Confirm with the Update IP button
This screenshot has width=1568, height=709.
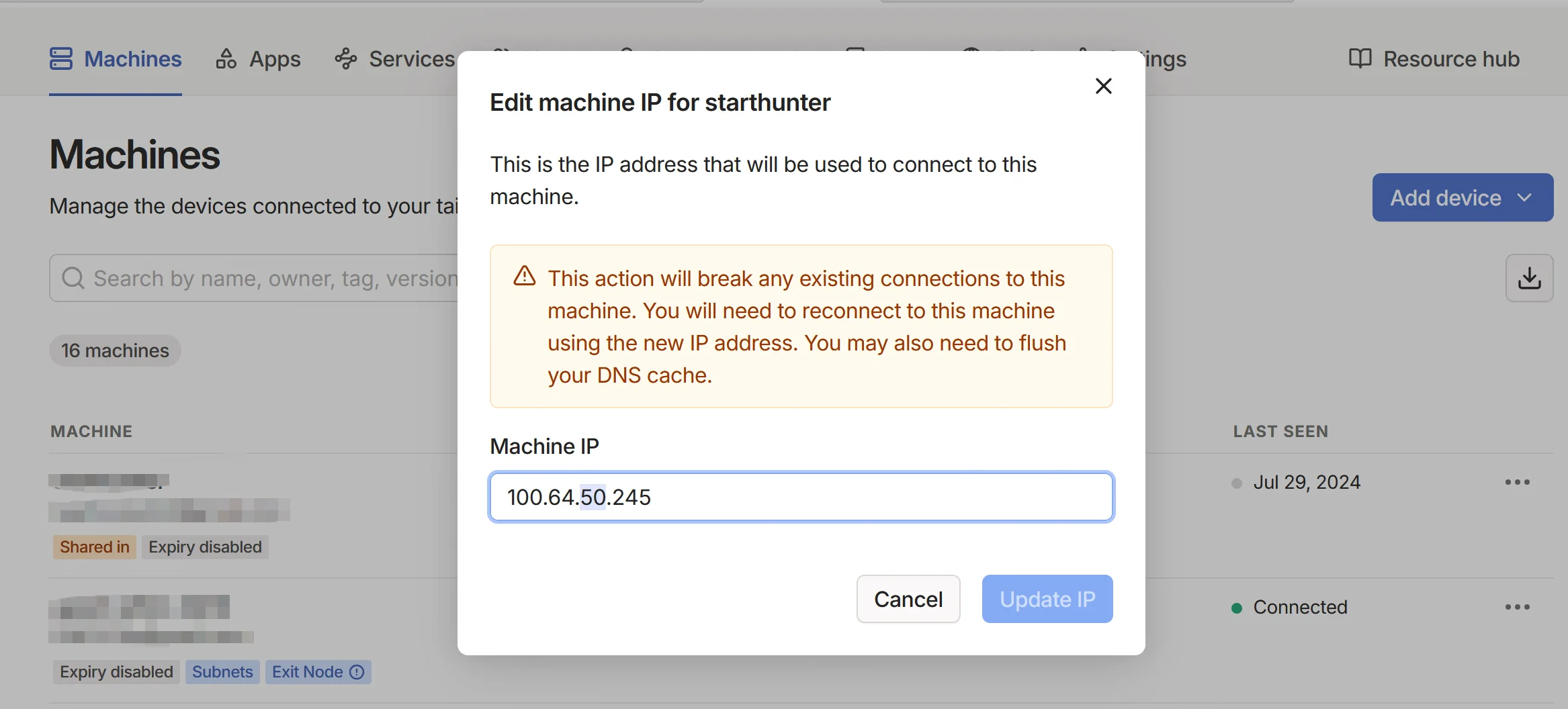[1047, 599]
